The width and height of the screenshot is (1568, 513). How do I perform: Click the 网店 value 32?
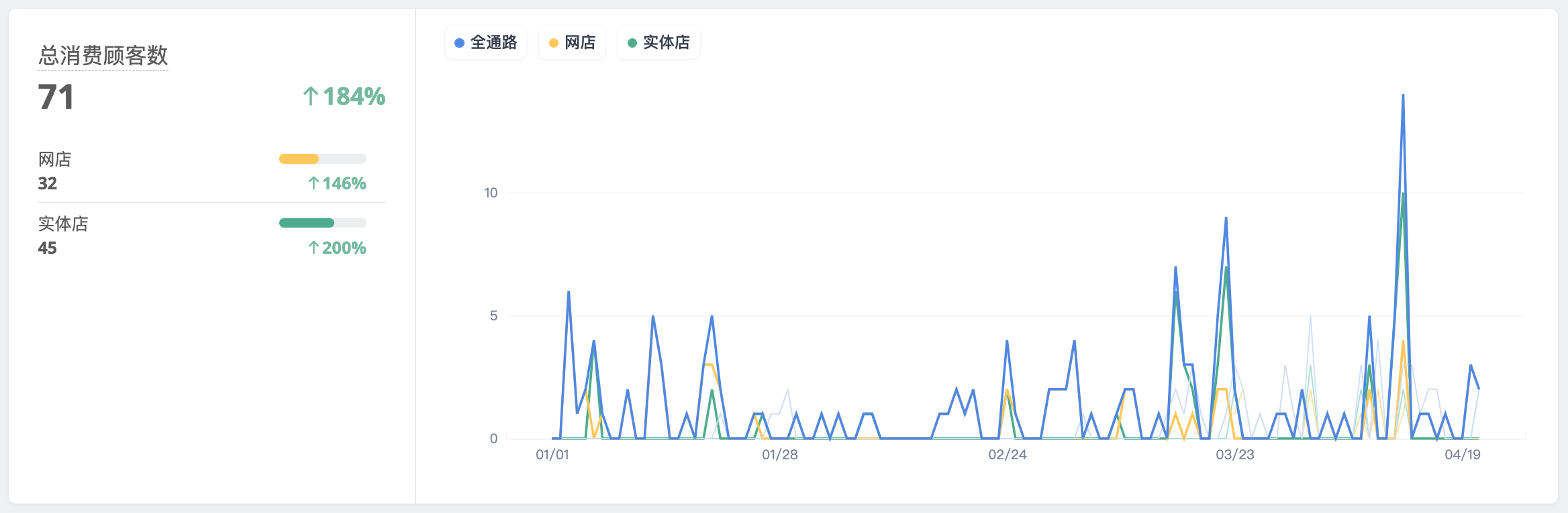point(48,183)
